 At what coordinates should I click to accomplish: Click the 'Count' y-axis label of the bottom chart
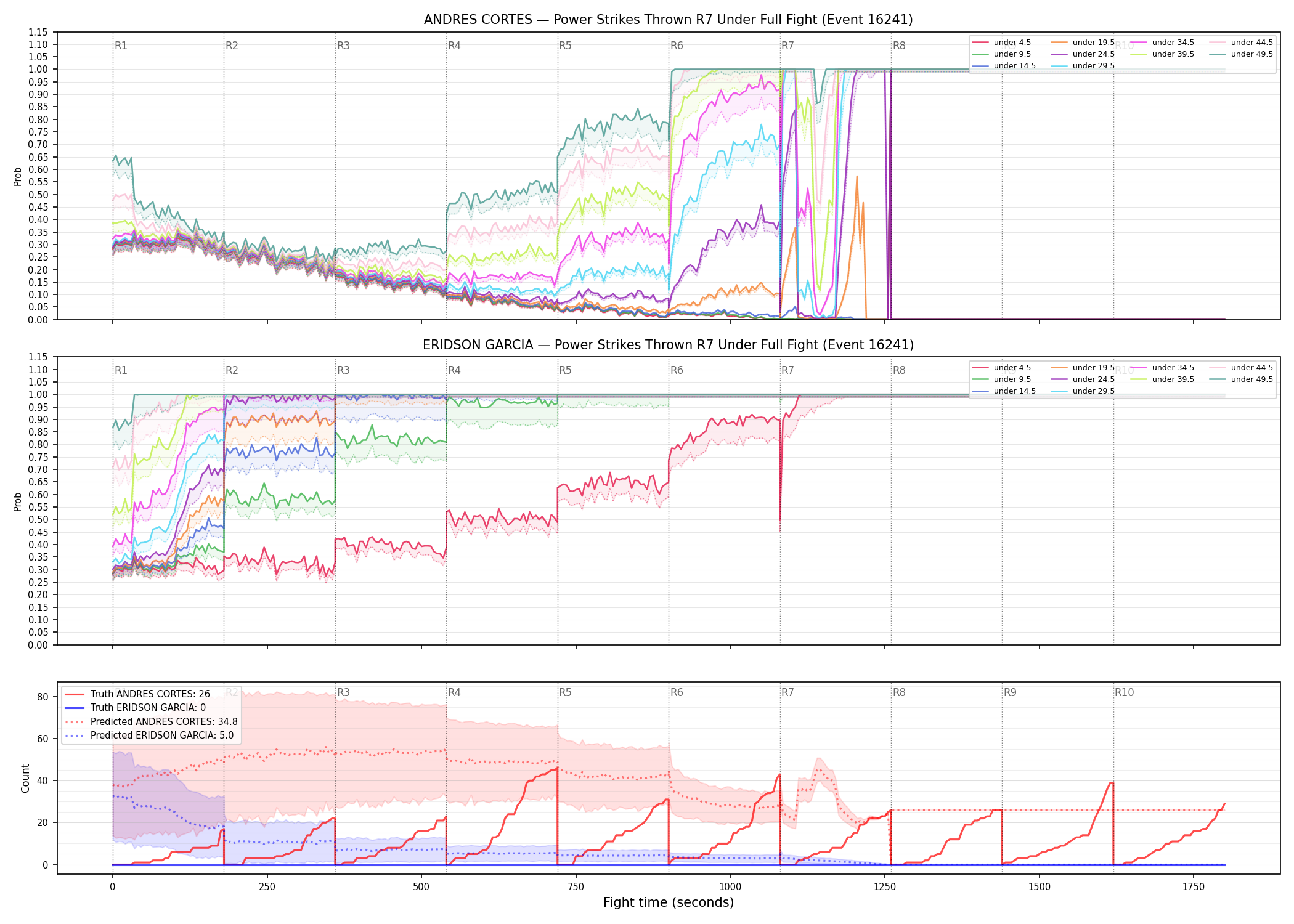tap(25, 778)
